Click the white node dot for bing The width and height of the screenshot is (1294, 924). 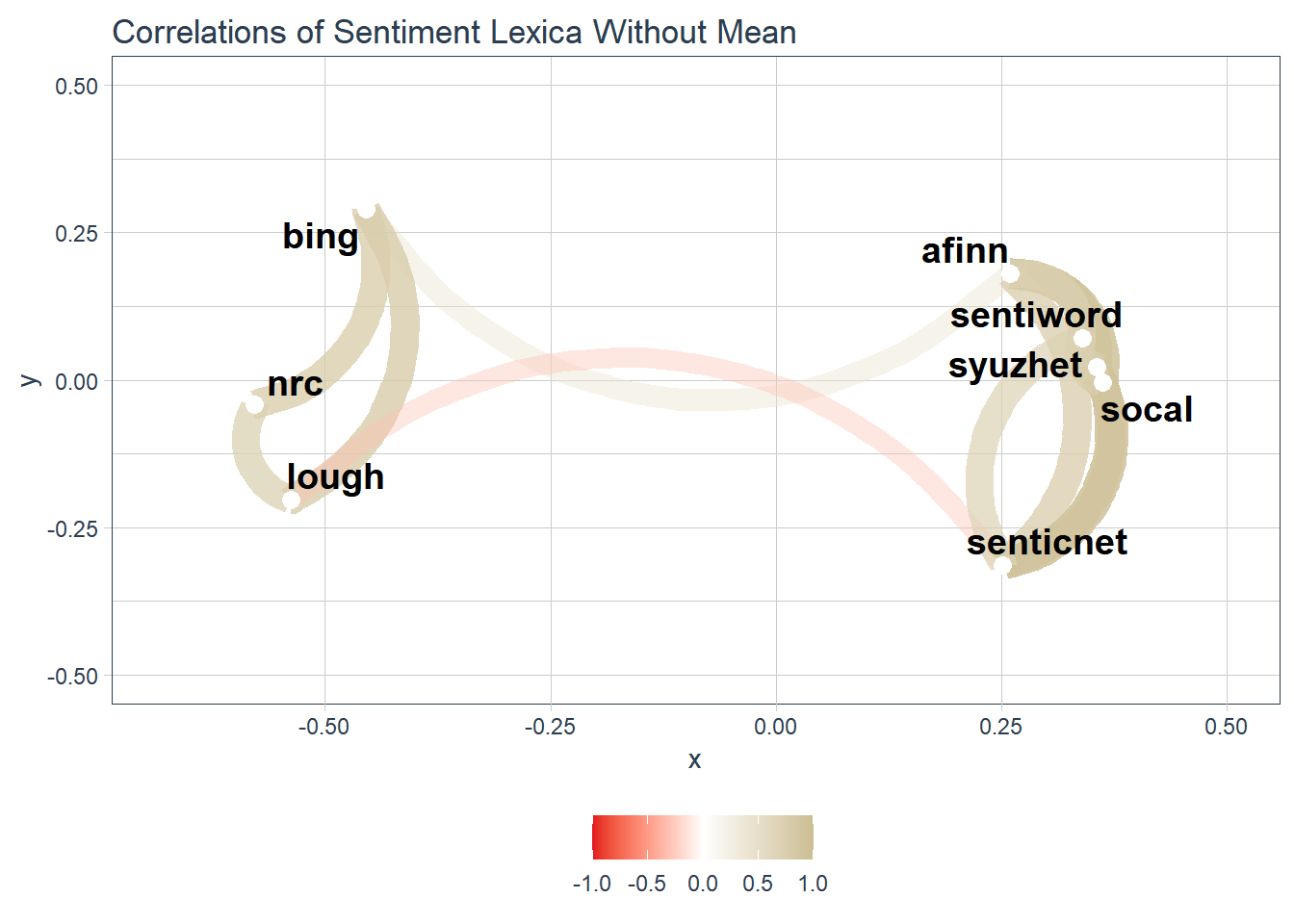click(x=366, y=210)
